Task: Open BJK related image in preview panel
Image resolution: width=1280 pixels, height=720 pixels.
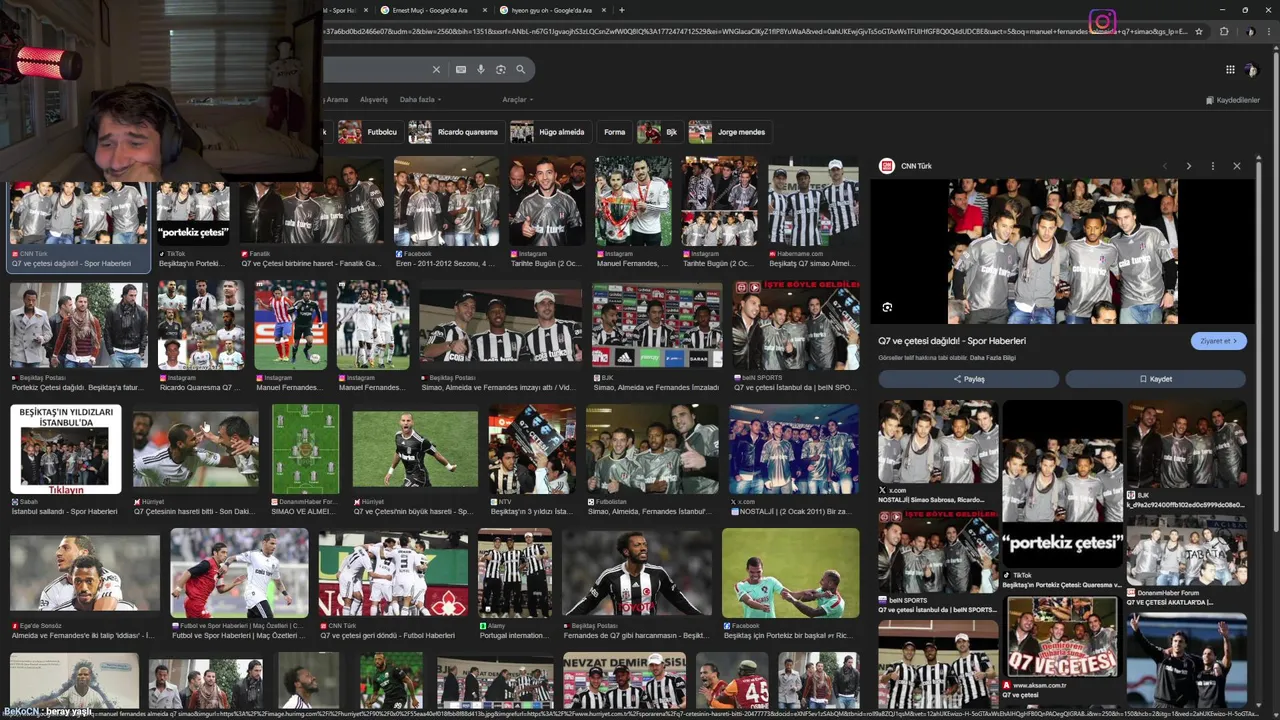Action: 1186,444
